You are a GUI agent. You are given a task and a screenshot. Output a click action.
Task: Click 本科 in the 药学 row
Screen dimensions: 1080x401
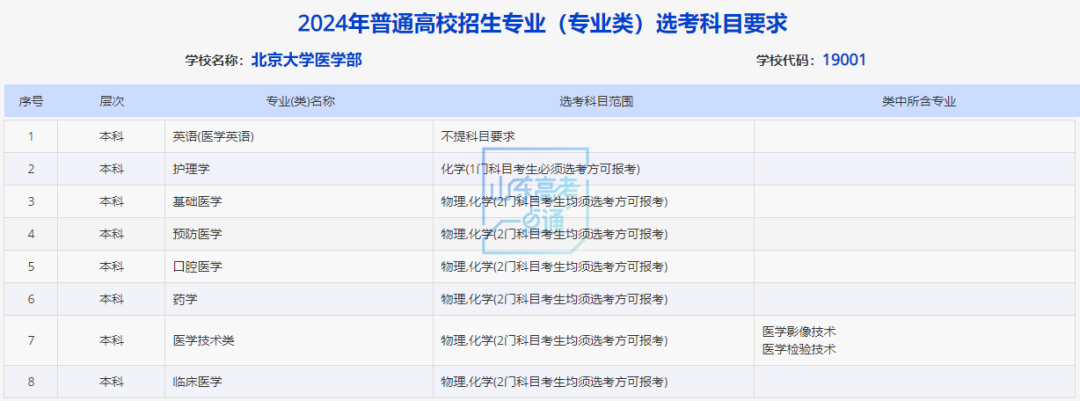112,299
